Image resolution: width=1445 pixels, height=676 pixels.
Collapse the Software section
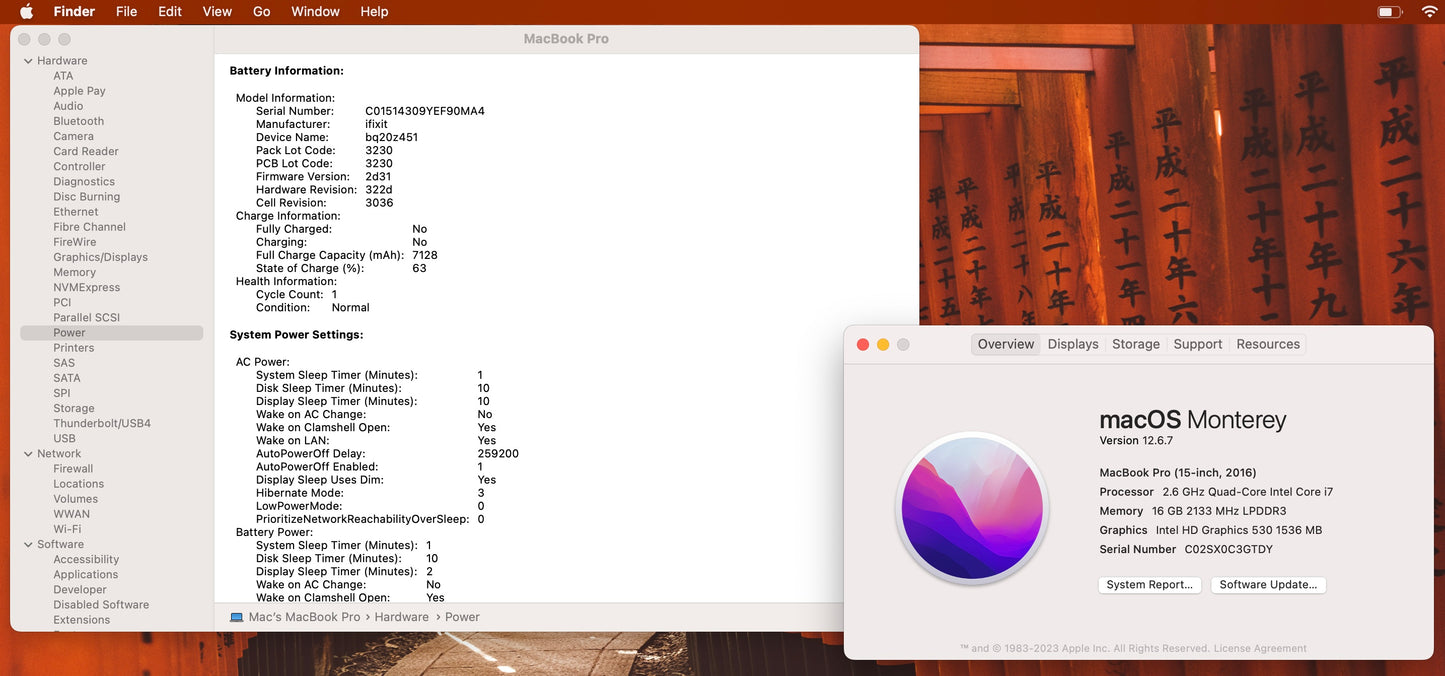(x=28, y=545)
